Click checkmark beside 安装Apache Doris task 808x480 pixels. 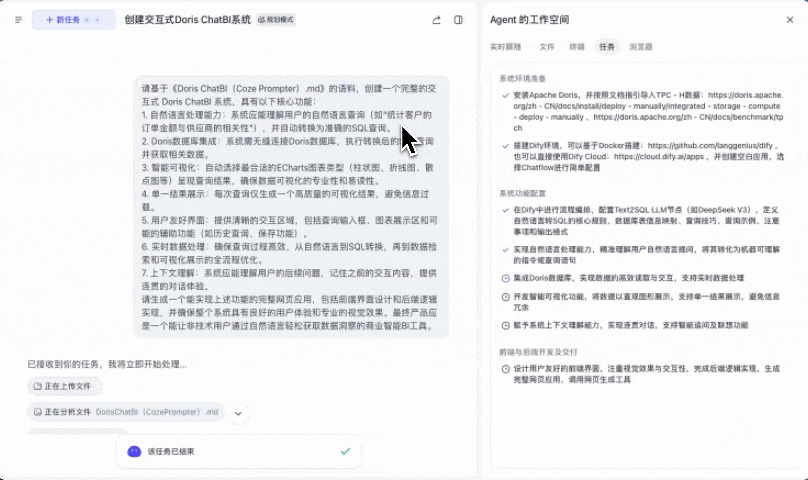(506, 95)
